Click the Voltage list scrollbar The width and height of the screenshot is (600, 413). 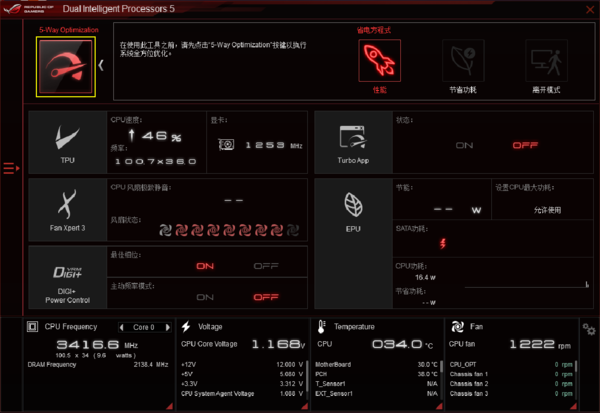(x=307, y=378)
